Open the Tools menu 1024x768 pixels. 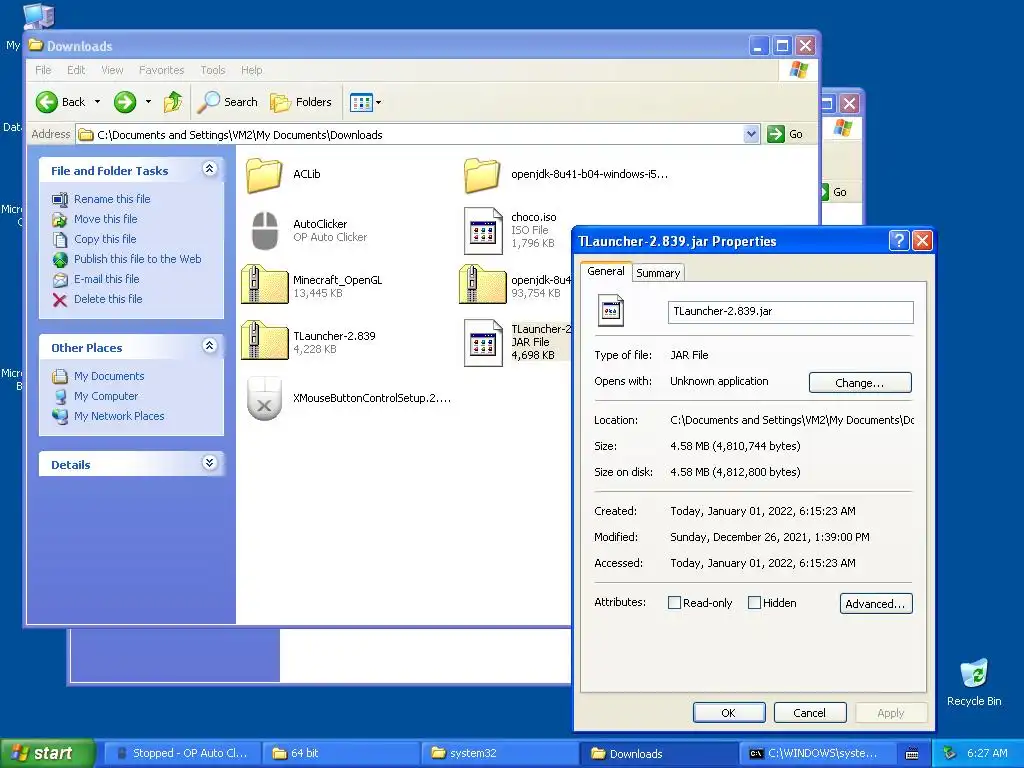[x=213, y=70]
